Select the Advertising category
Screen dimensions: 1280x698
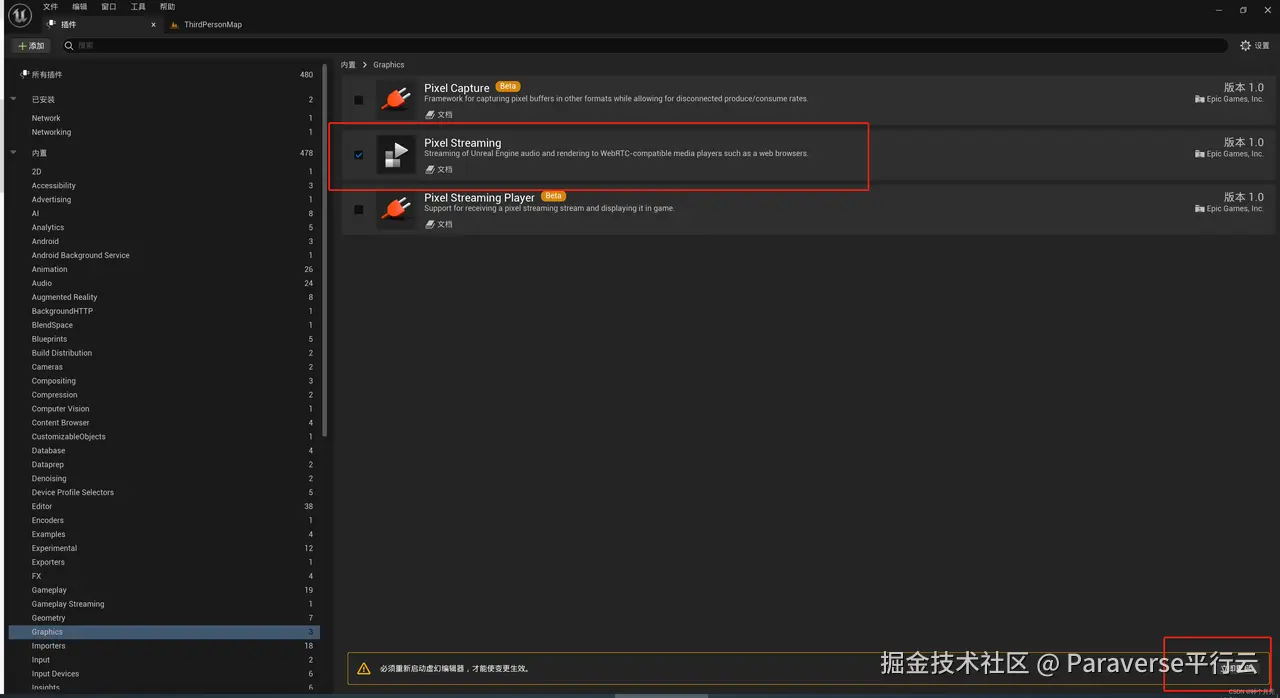coord(165,200)
